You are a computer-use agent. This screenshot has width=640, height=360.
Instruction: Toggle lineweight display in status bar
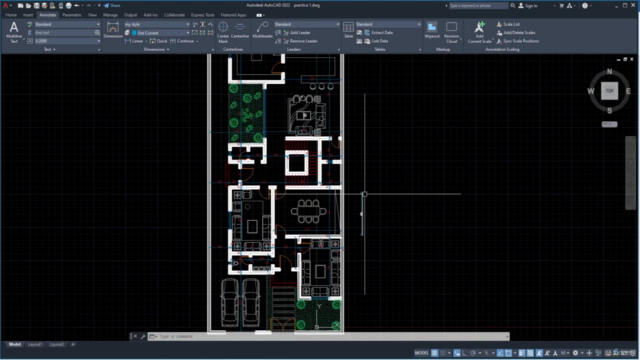[x=522, y=353]
